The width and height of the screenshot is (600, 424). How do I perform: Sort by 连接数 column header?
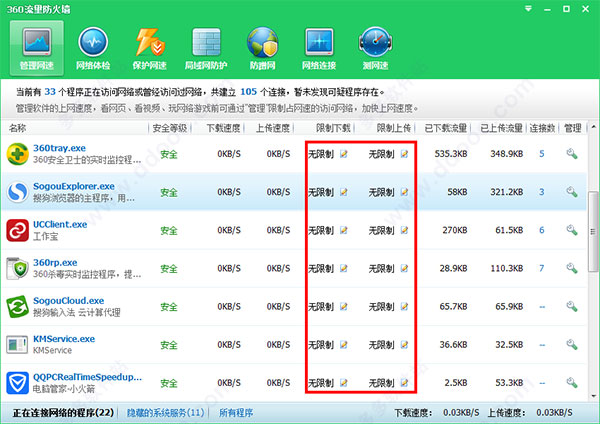pos(542,128)
